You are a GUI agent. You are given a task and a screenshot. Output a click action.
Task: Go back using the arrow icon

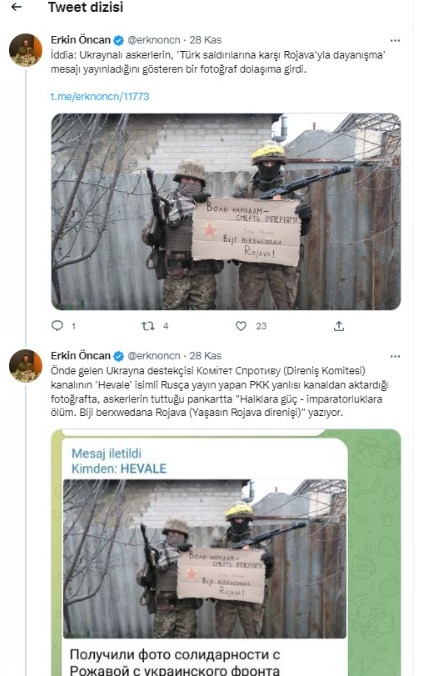pos(16,7)
